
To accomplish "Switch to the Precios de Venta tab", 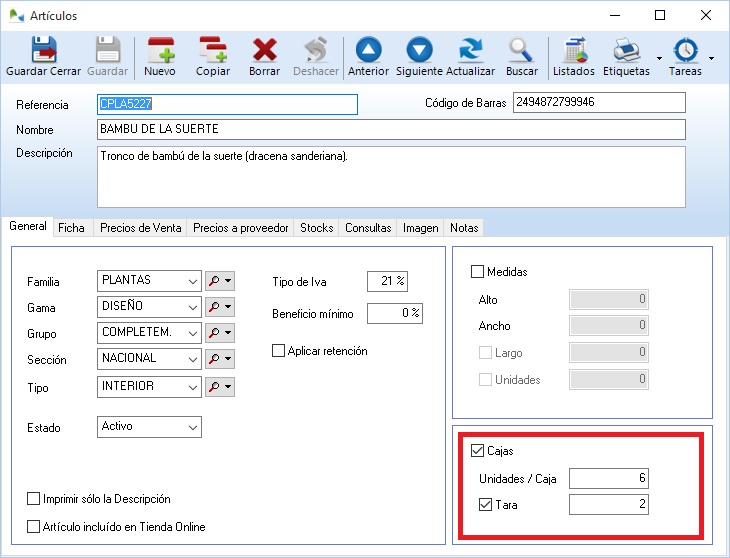I will (140, 228).
